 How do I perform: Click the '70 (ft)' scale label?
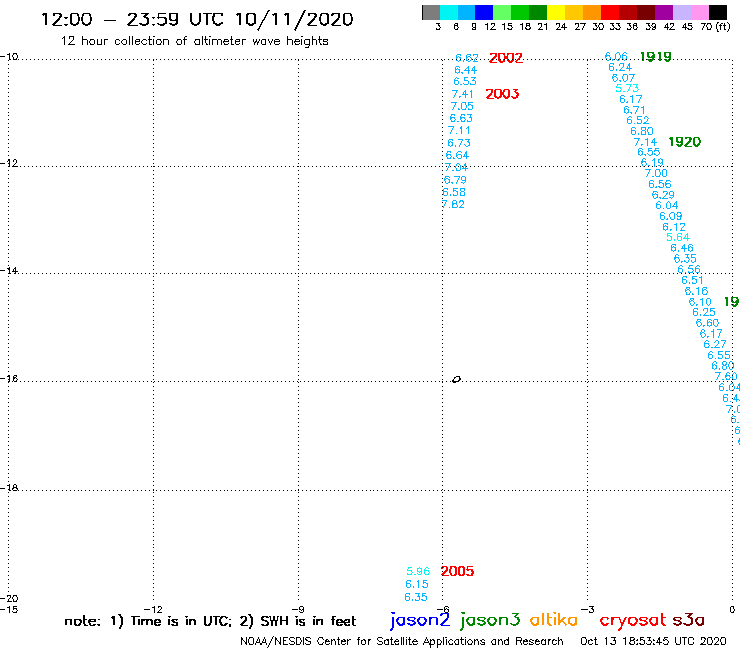point(715,26)
